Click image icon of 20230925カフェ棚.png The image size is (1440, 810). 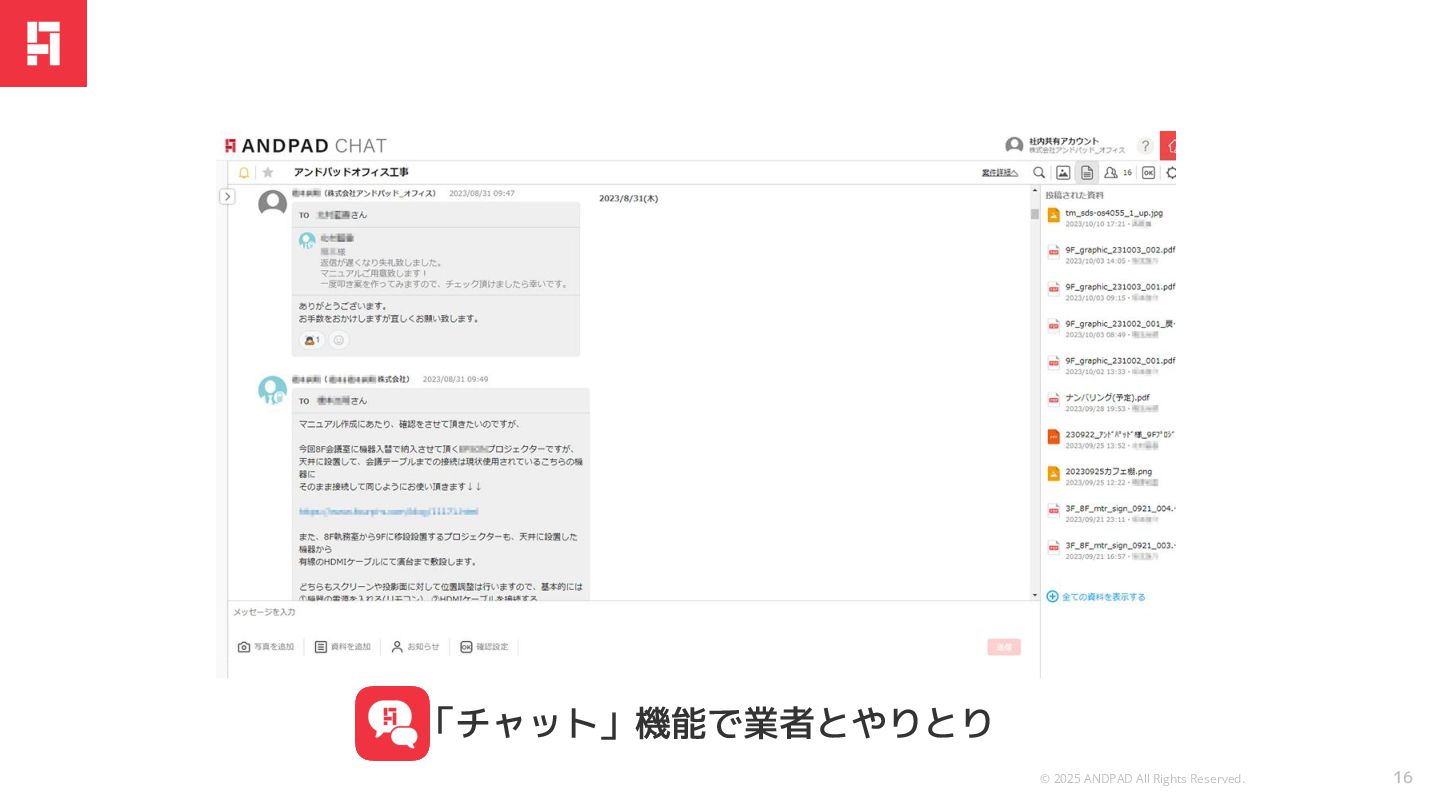coord(1053,474)
